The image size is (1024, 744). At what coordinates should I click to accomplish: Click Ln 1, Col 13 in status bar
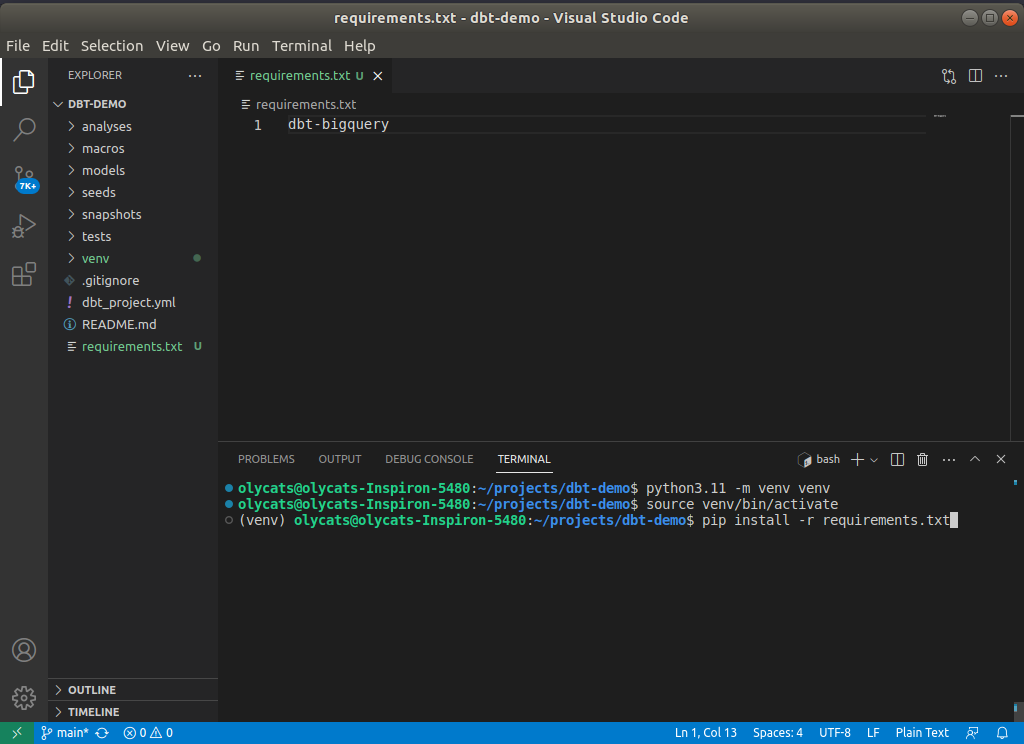(x=705, y=733)
